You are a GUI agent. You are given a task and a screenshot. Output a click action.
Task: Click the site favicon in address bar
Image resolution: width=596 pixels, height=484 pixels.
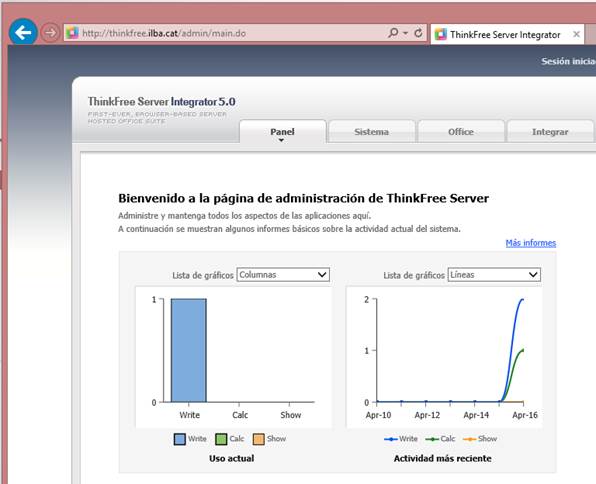(x=72, y=33)
